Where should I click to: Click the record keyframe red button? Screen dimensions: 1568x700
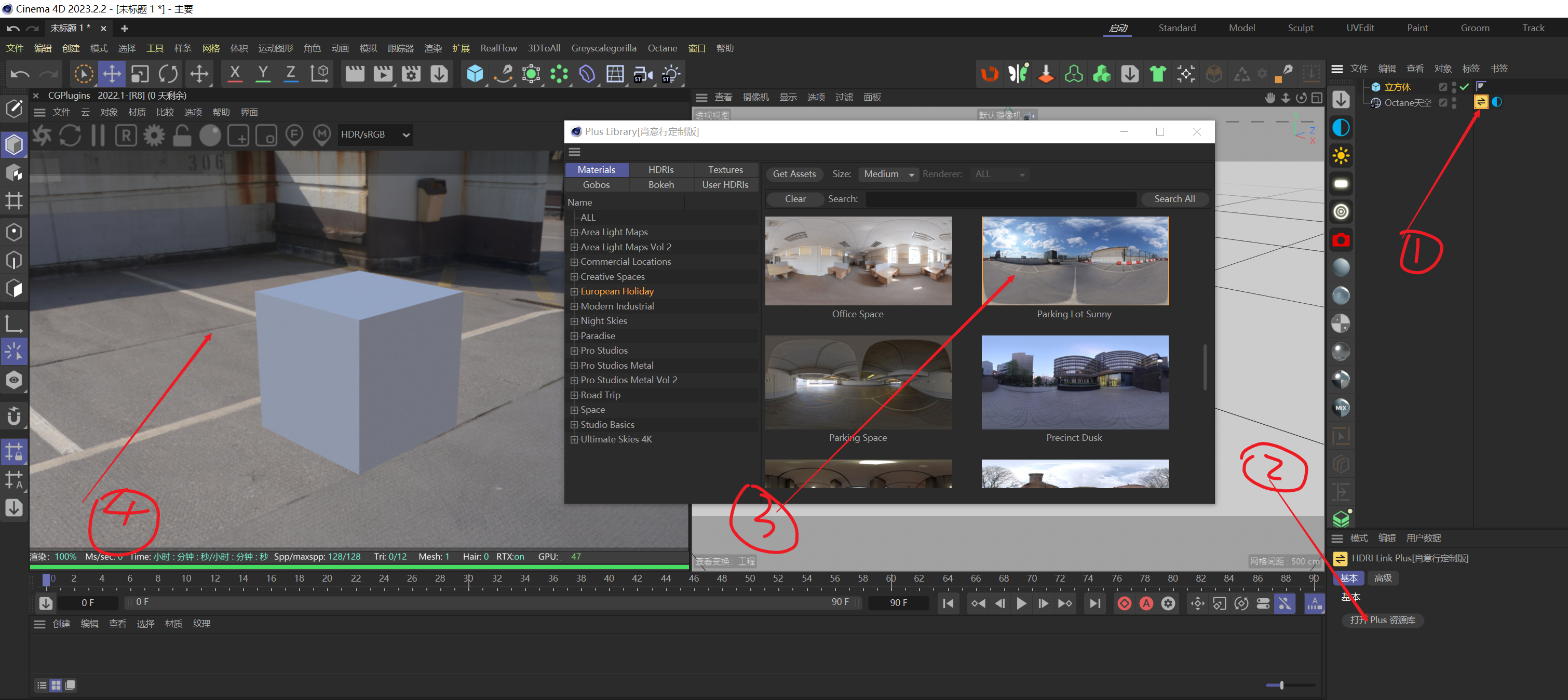click(x=1124, y=603)
